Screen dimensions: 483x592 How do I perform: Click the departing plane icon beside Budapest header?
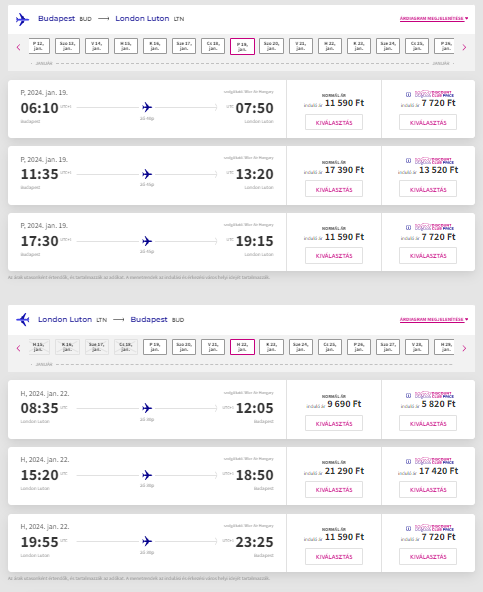(x=22, y=19)
